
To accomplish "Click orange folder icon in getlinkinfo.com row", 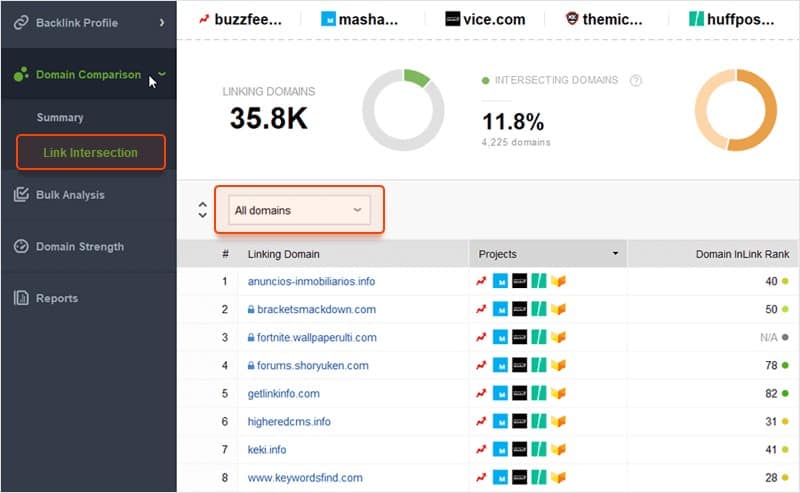I will 558,393.
